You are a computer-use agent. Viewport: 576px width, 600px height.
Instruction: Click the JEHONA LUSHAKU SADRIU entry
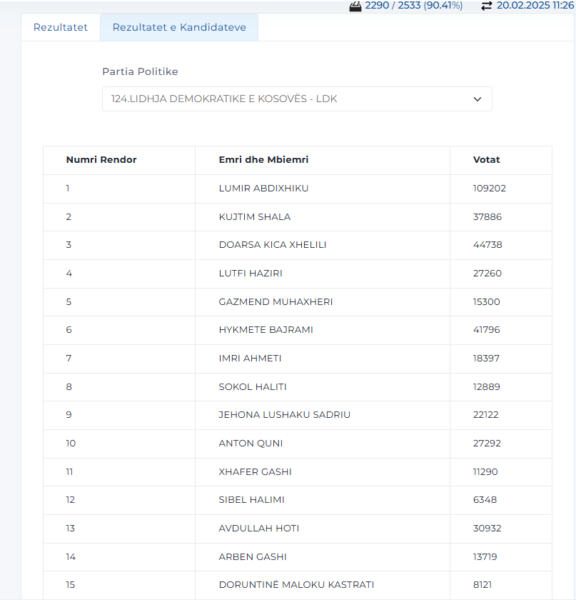284,415
